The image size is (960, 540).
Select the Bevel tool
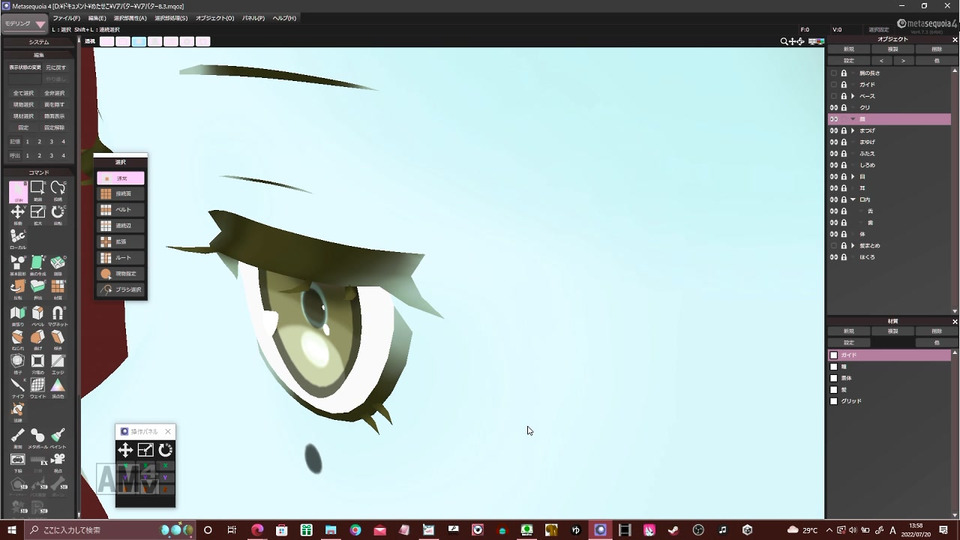click(38, 313)
